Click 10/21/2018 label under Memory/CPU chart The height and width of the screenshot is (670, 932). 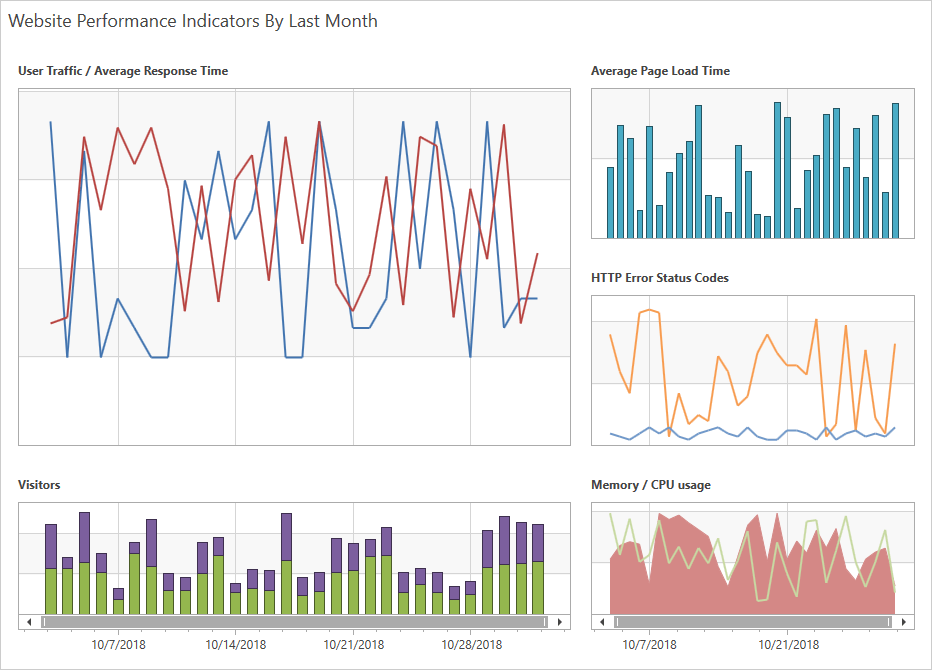click(x=788, y=644)
